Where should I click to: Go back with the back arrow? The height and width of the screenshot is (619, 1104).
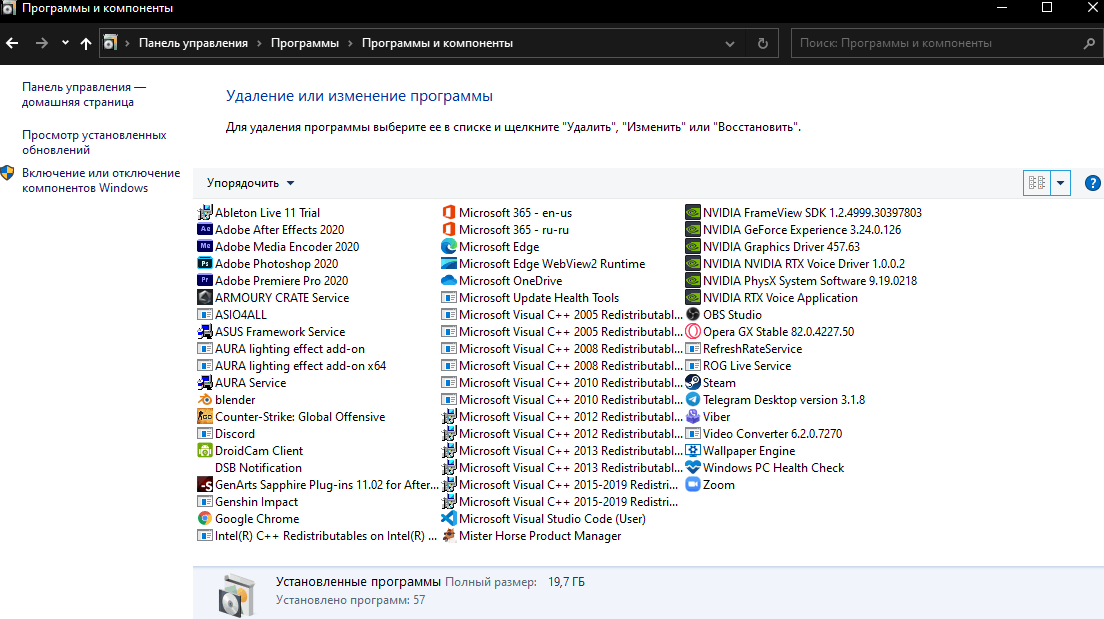coord(12,43)
